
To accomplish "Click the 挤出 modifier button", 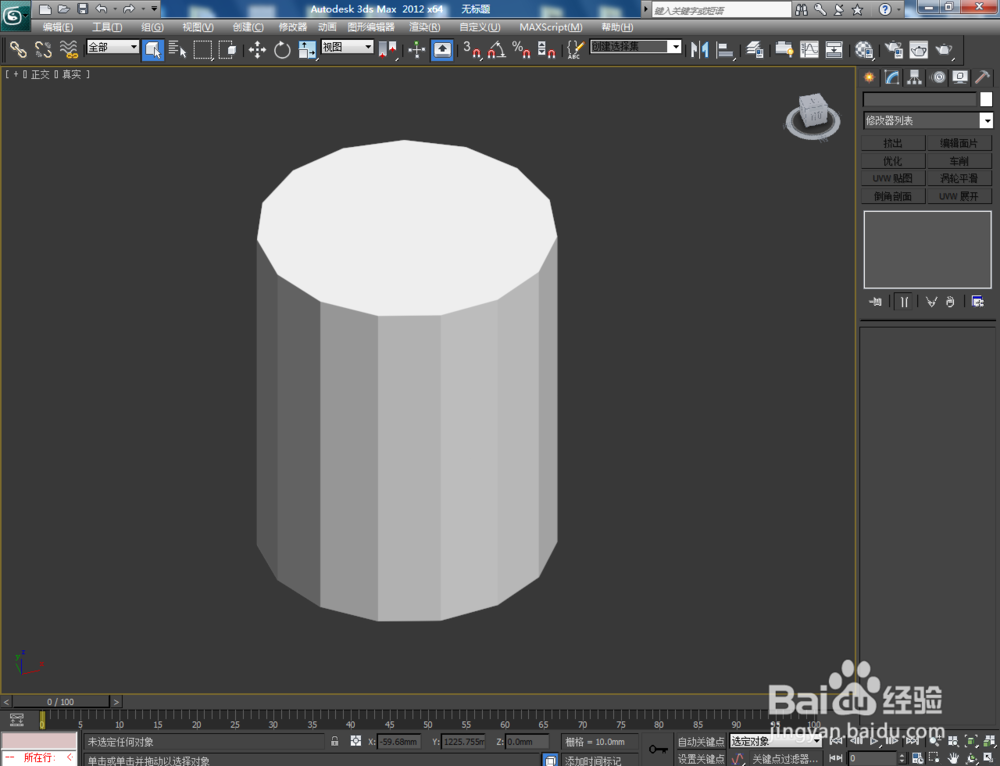I will pyautogui.click(x=893, y=143).
